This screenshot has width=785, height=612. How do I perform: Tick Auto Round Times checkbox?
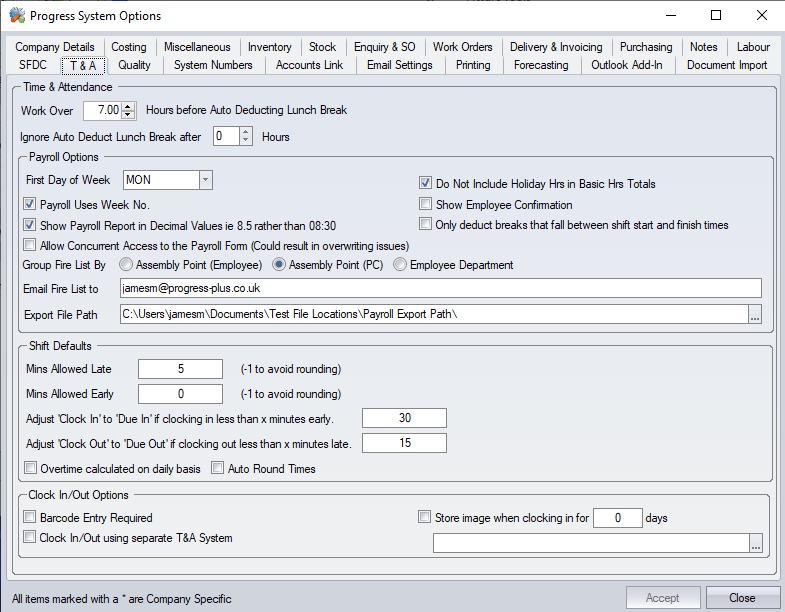pyautogui.click(x=218, y=468)
